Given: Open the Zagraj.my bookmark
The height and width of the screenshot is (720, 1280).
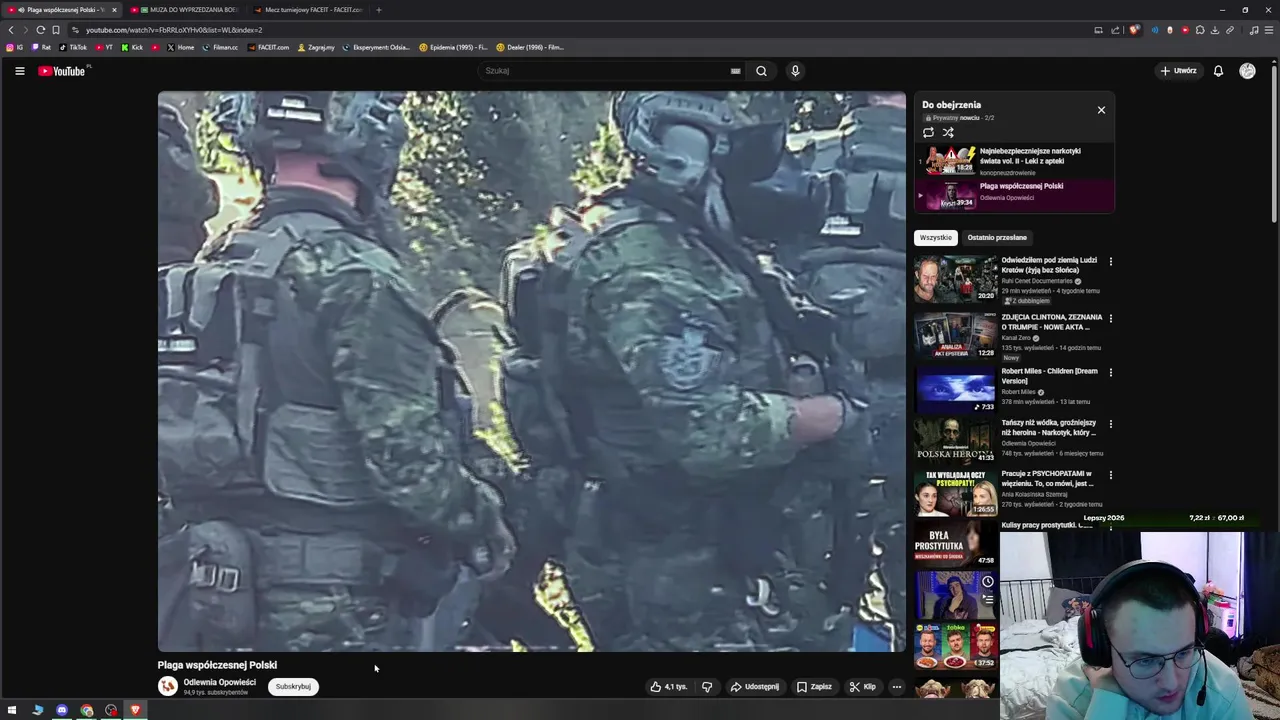Looking at the screenshot, I should point(316,47).
